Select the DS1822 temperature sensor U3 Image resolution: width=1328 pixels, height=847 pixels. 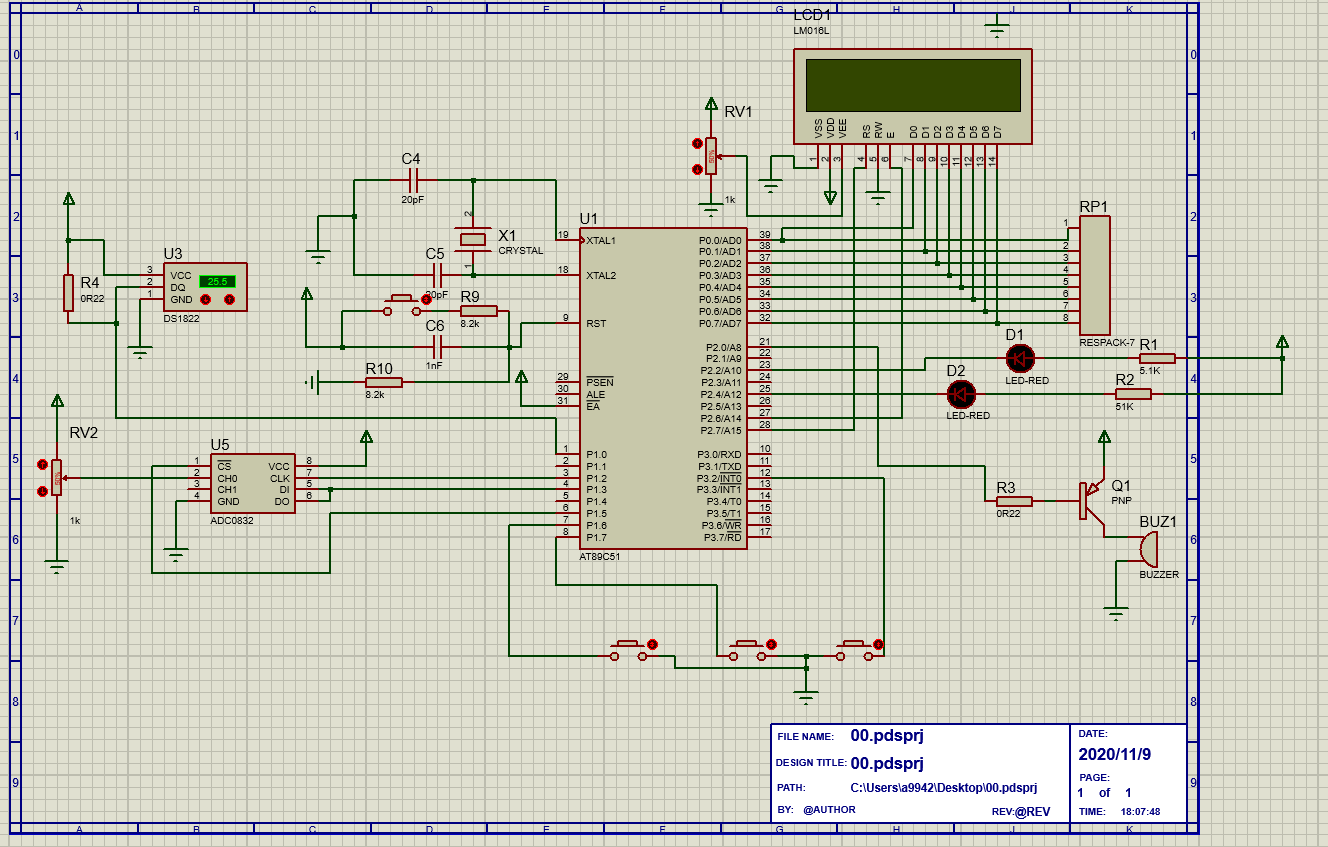[204, 287]
